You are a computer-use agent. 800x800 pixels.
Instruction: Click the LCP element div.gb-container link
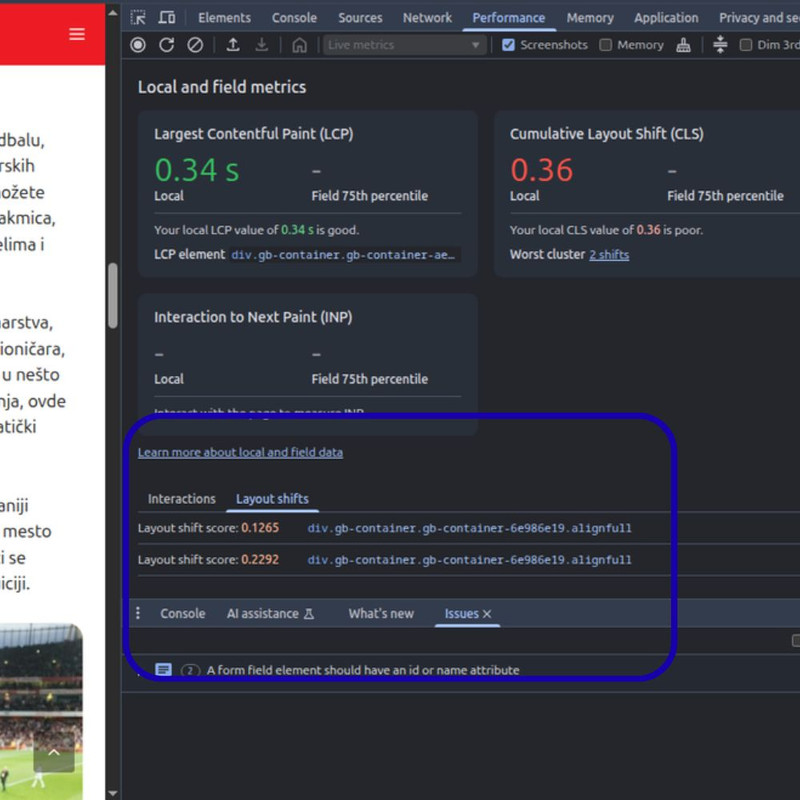(x=344, y=255)
